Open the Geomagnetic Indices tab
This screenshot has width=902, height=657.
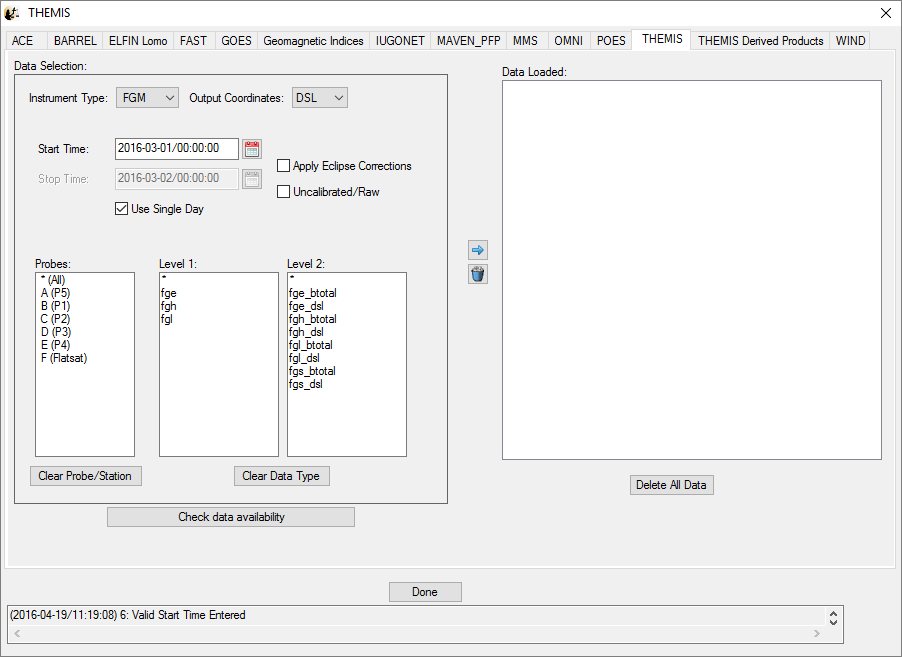(x=313, y=41)
